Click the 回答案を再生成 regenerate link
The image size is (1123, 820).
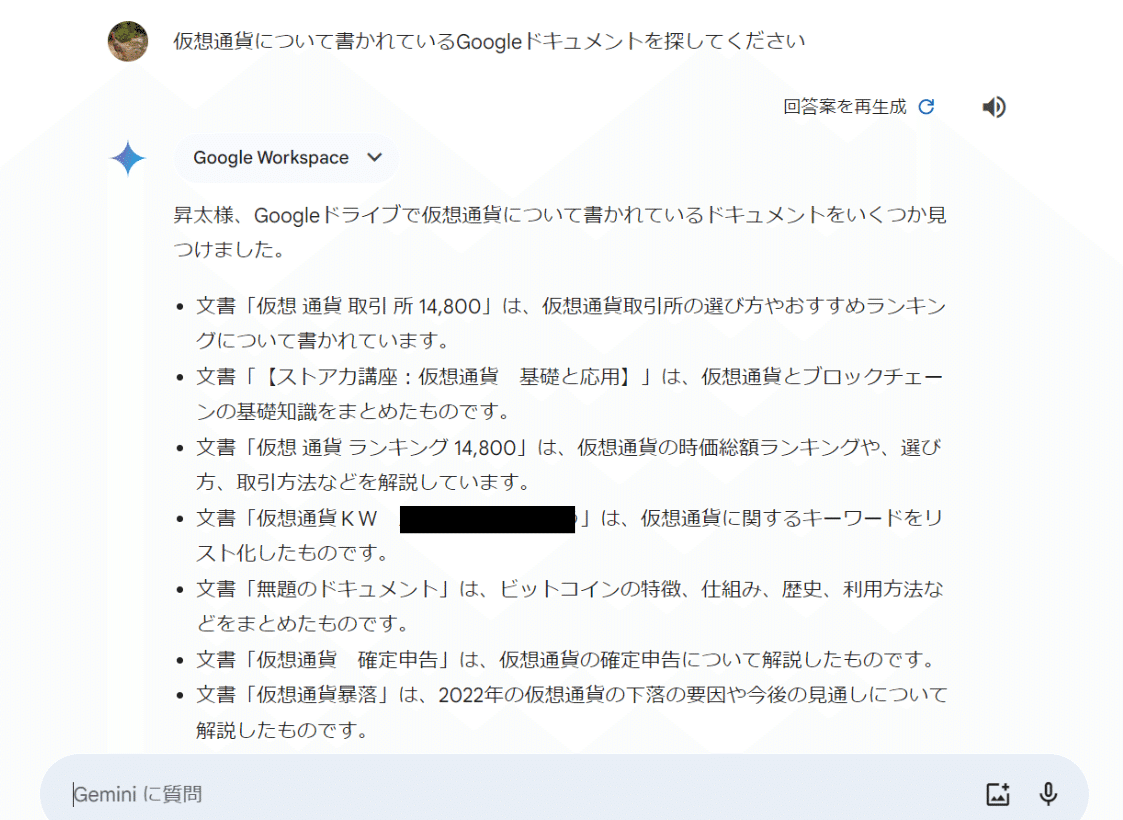click(x=845, y=107)
